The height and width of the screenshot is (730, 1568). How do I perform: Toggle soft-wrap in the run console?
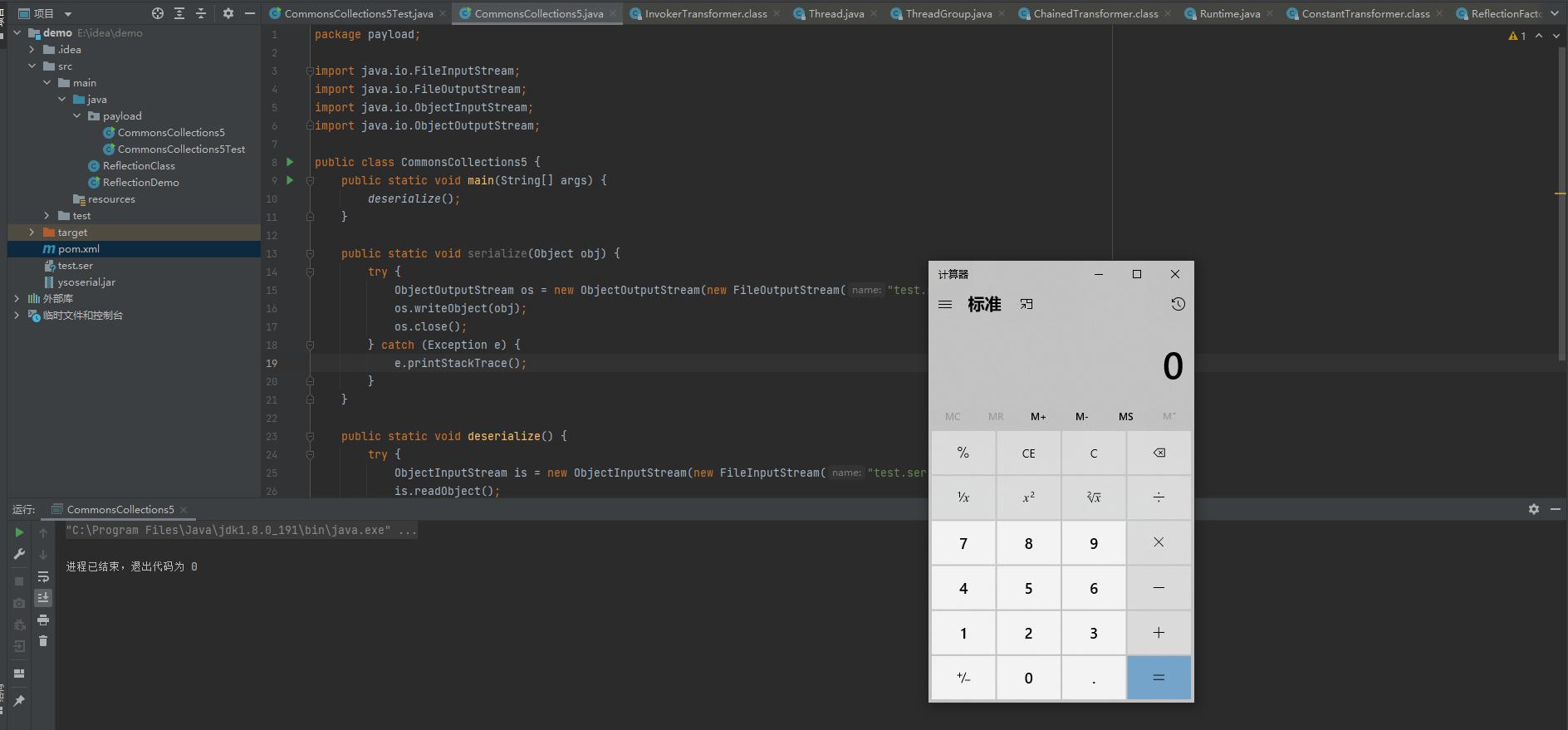pyautogui.click(x=43, y=576)
